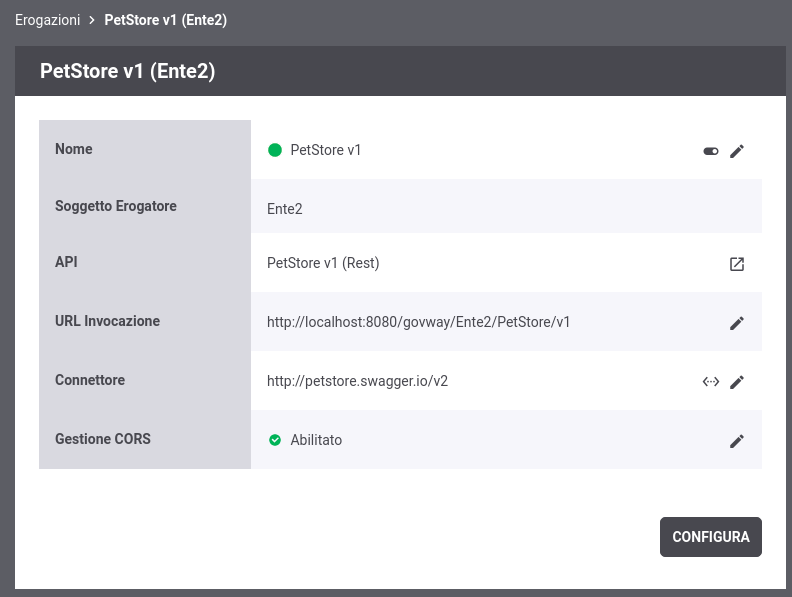Viewport: 792px width, 597px height.
Task: Edit the Gestione CORS pencil icon
Action: coord(737,441)
